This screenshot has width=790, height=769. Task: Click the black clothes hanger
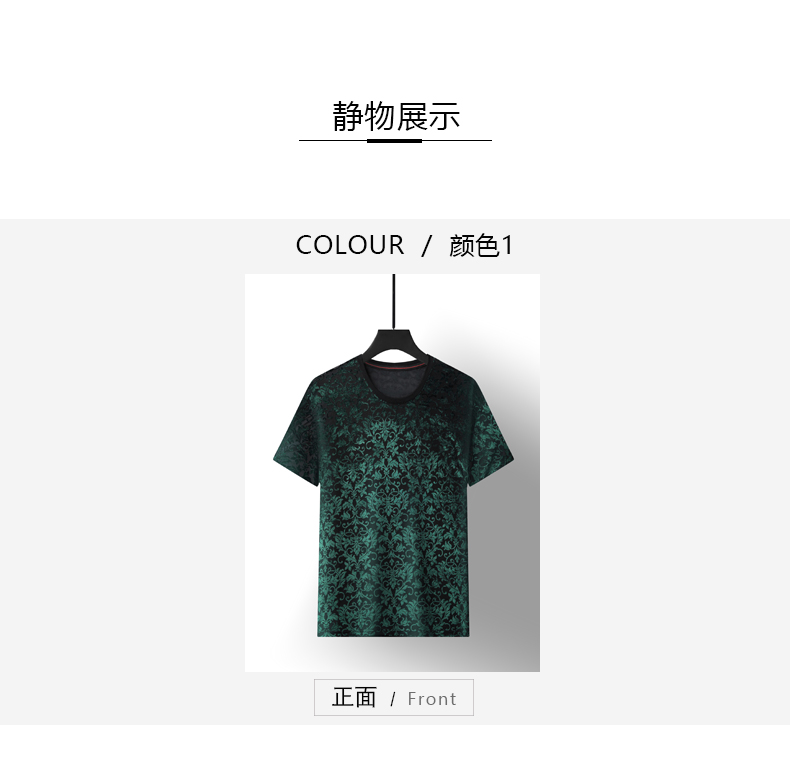pos(394,346)
